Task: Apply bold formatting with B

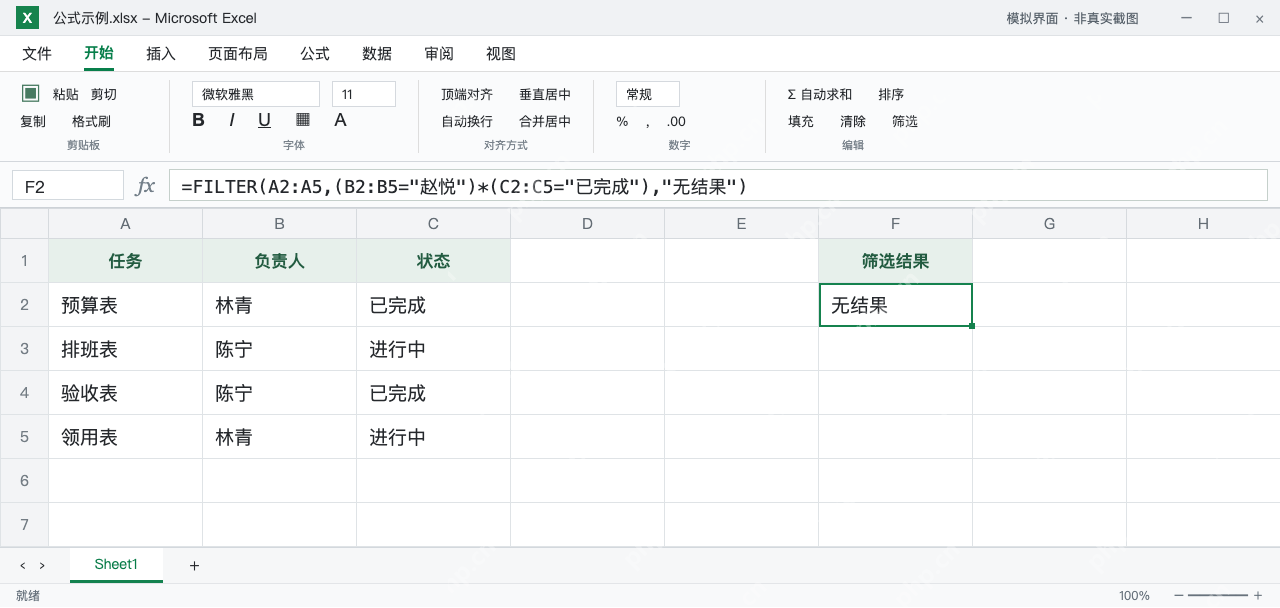Action: [x=198, y=120]
